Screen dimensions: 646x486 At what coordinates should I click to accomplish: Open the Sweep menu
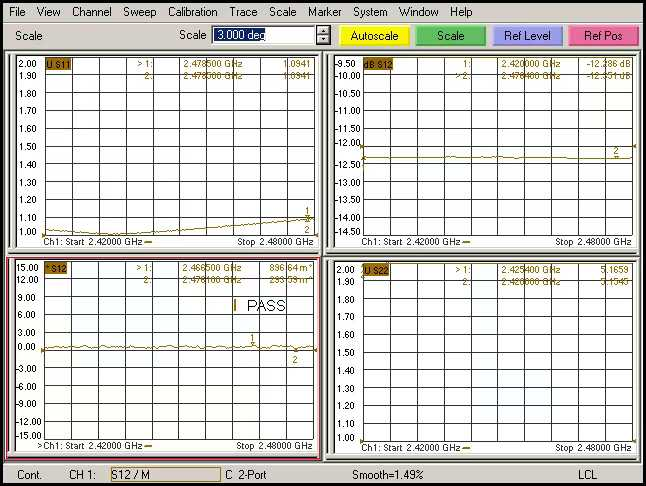pyautogui.click(x=139, y=12)
